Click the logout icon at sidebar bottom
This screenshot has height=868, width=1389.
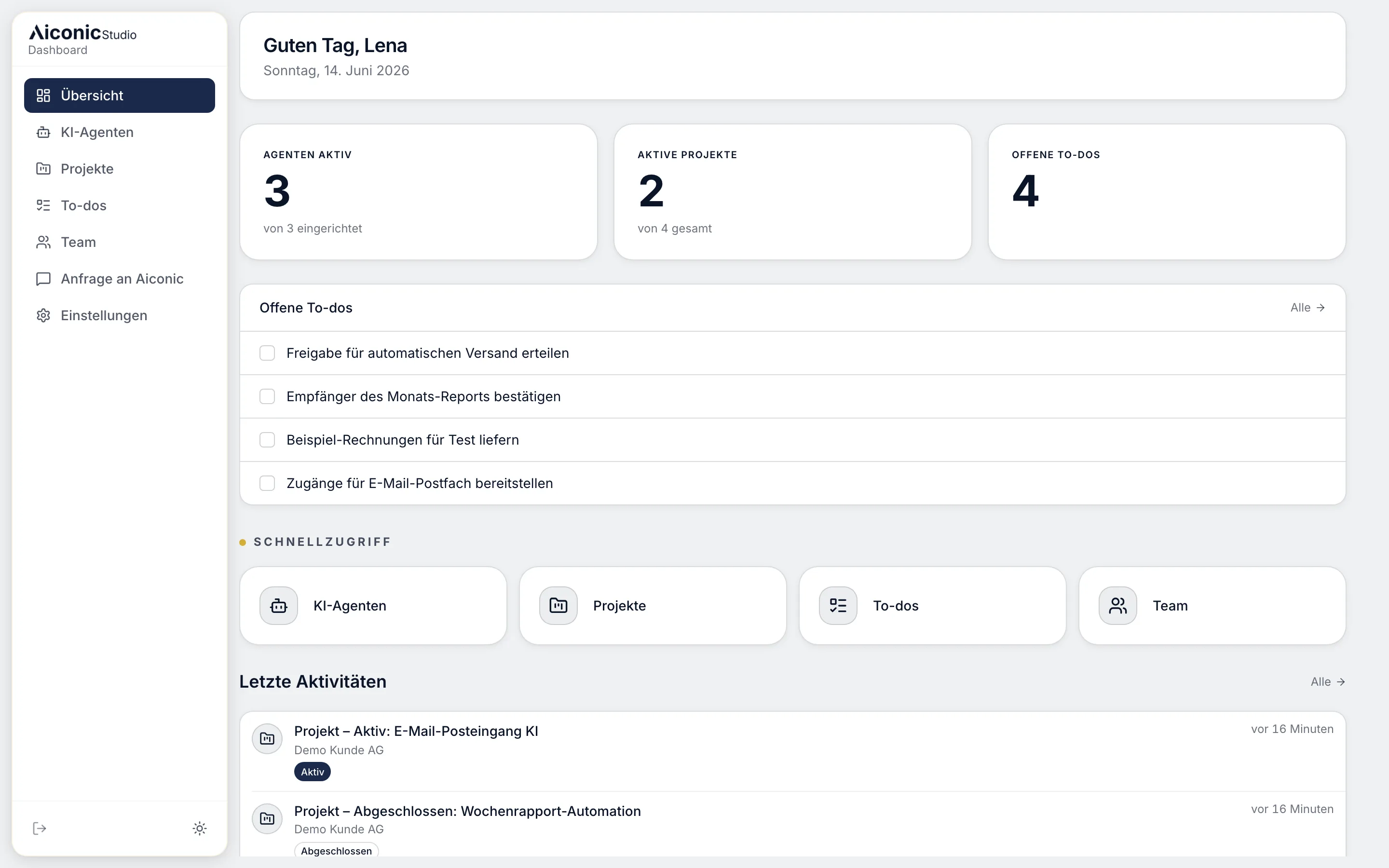point(39,828)
